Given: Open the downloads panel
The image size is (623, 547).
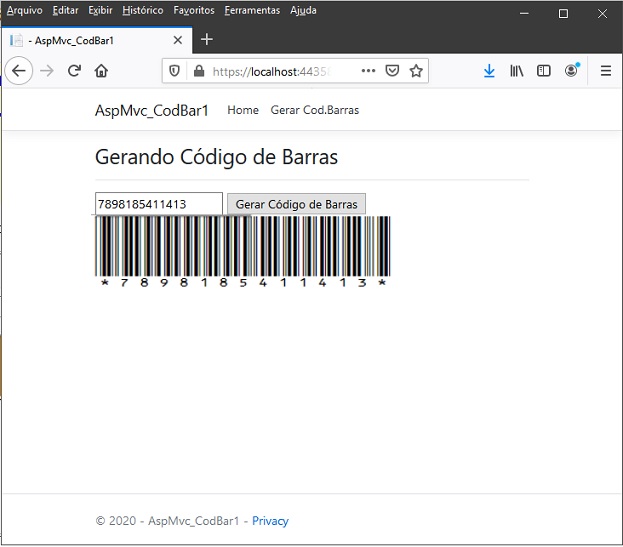Looking at the screenshot, I should pos(490,71).
